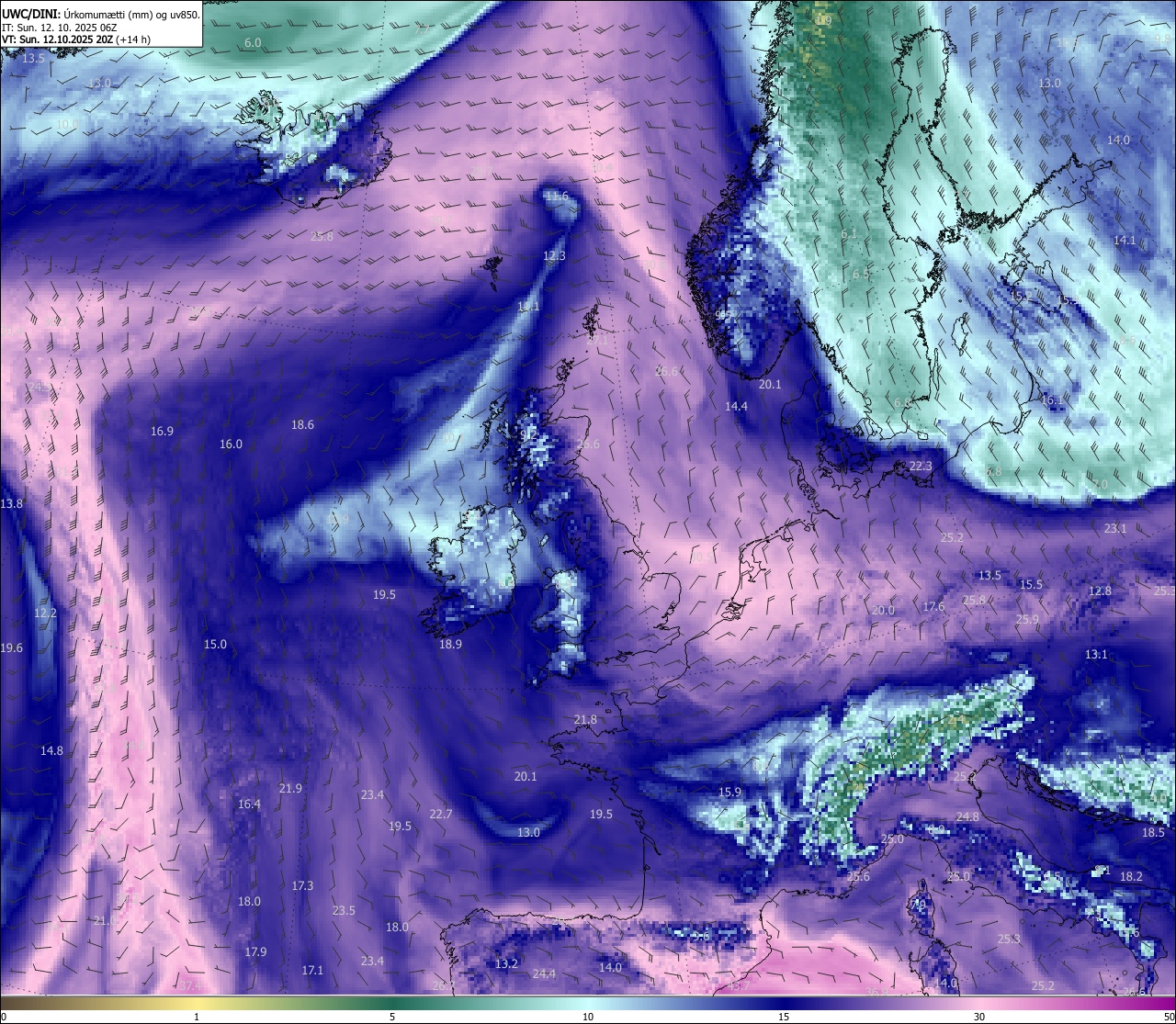
Task: Click the '1' tick on the color scale
Action: coord(196,1017)
